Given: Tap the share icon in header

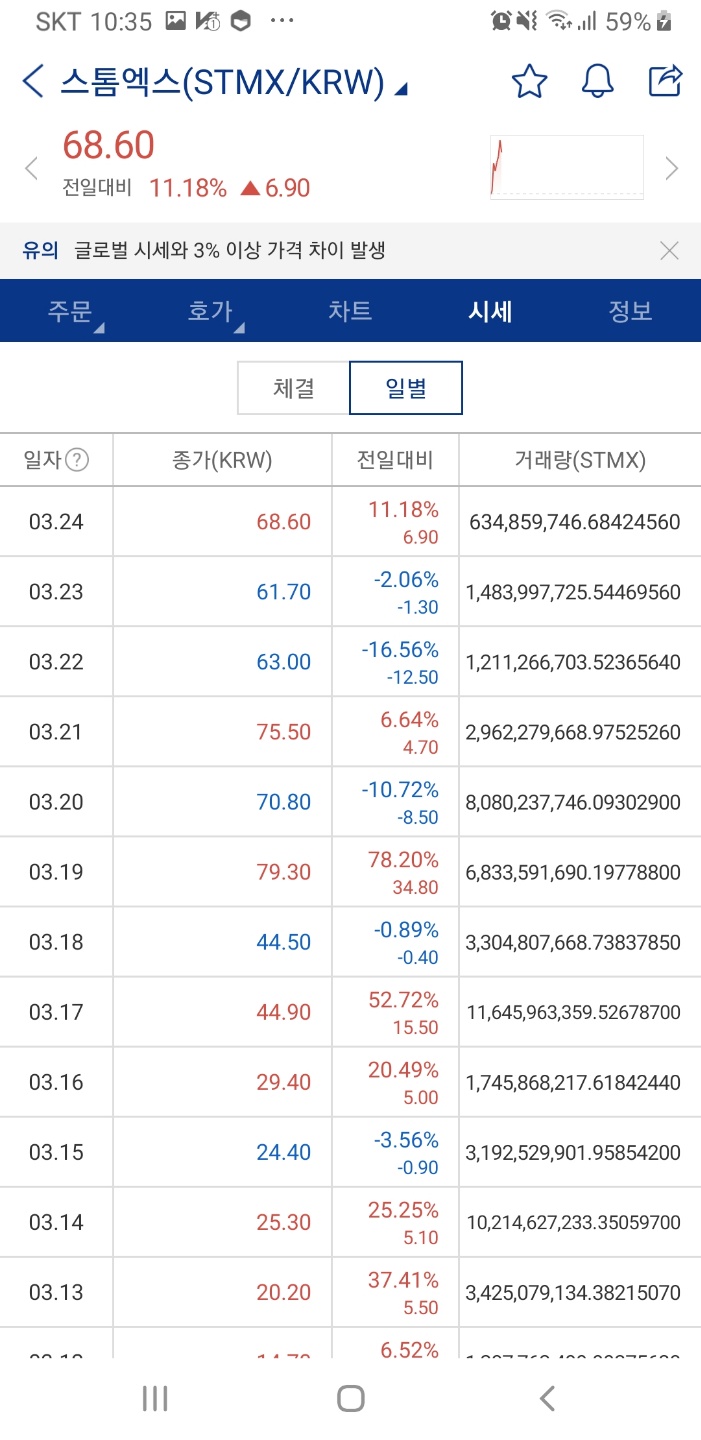Looking at the screenshot, I should tap(665, 81).
